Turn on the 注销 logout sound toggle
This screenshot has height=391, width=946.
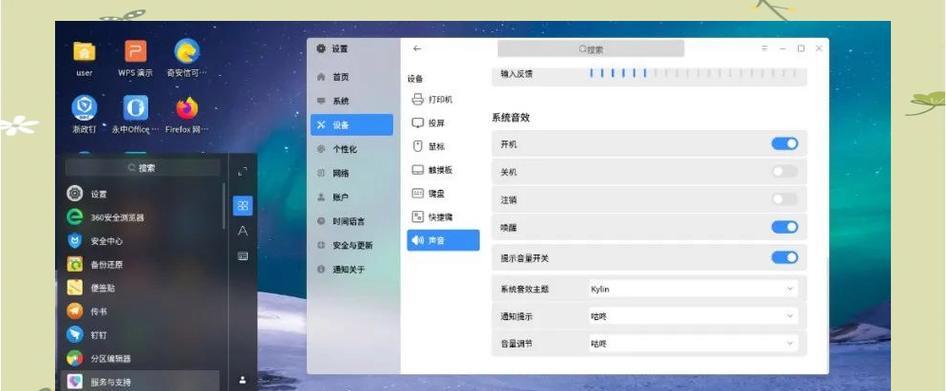tap(784, 199)
